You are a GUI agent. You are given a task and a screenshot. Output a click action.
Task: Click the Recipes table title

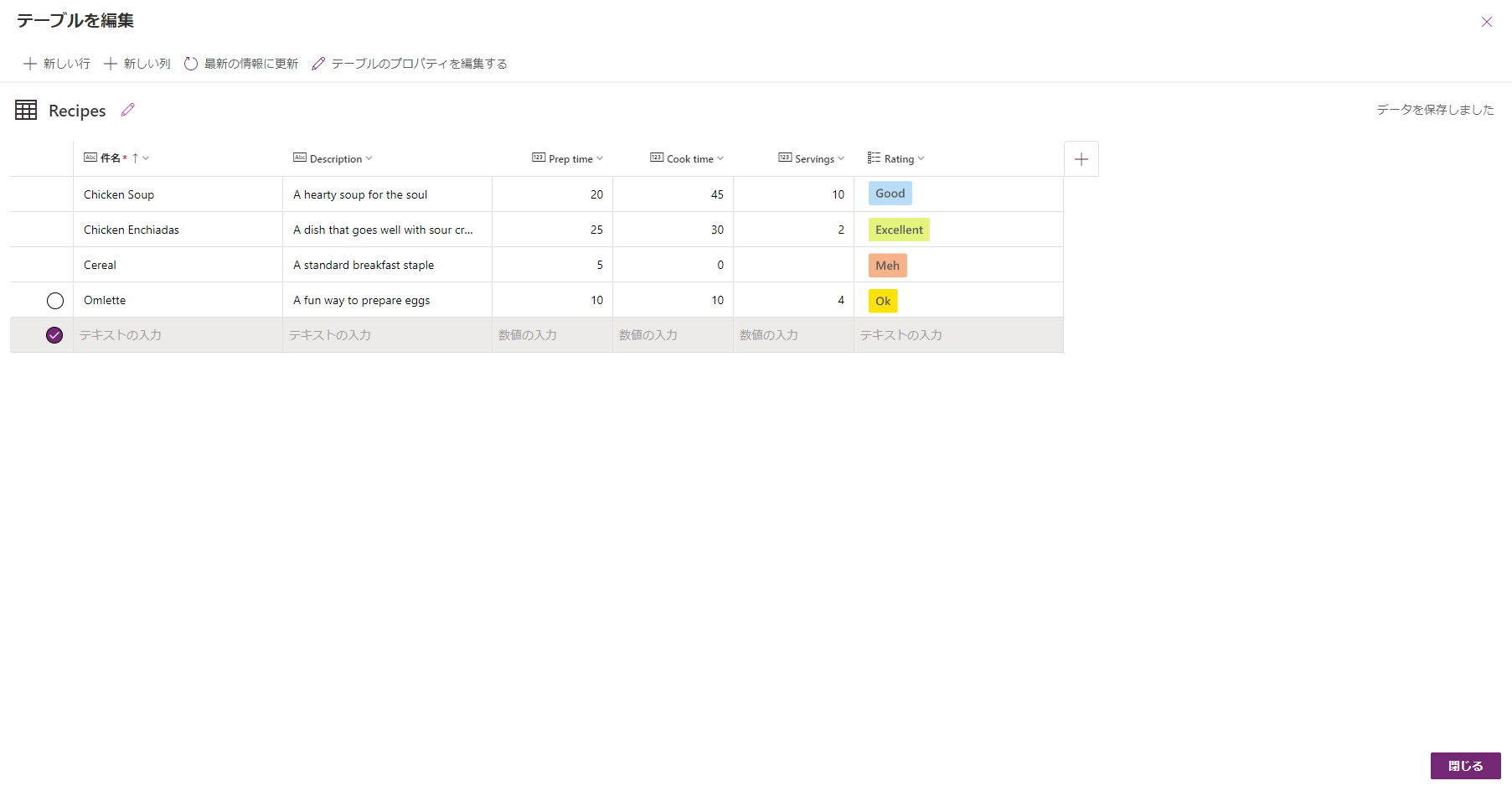click(77, 111)
